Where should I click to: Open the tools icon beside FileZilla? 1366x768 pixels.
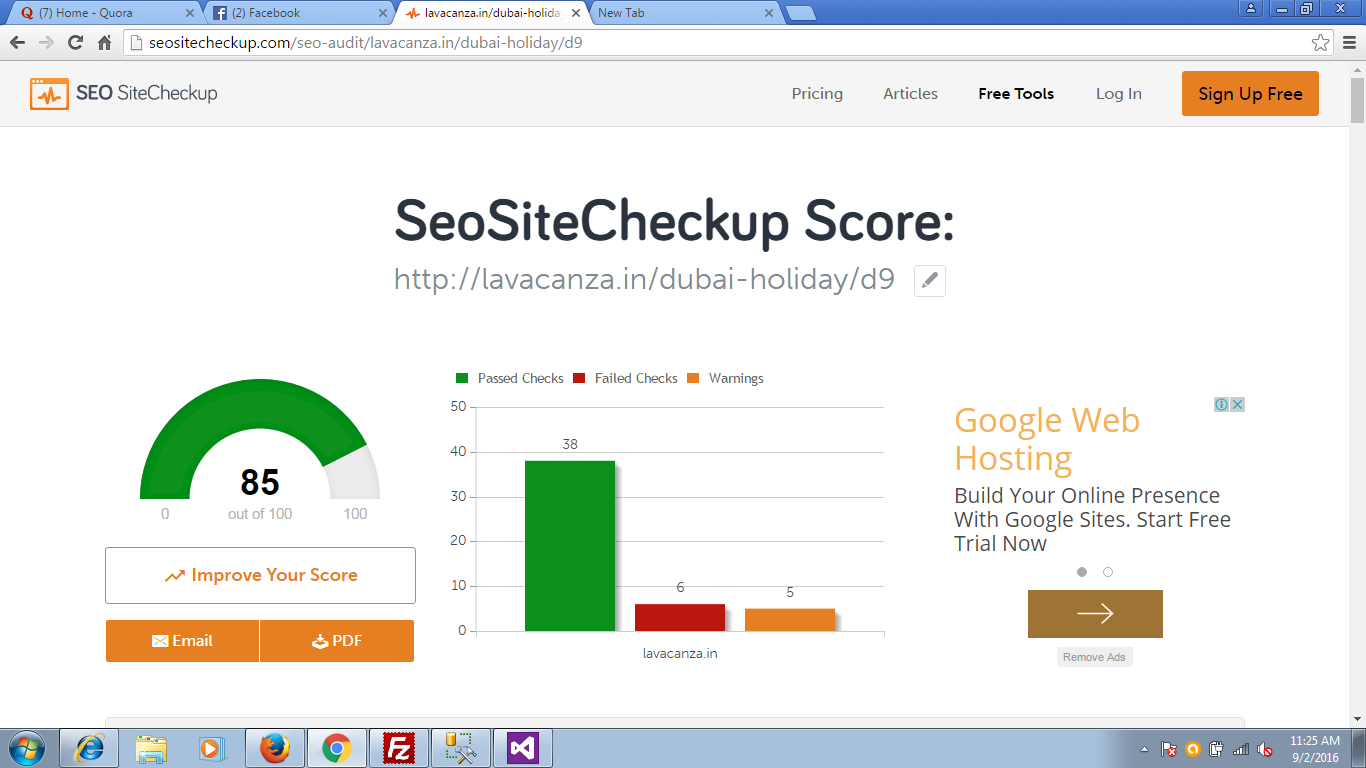[461, 748]
